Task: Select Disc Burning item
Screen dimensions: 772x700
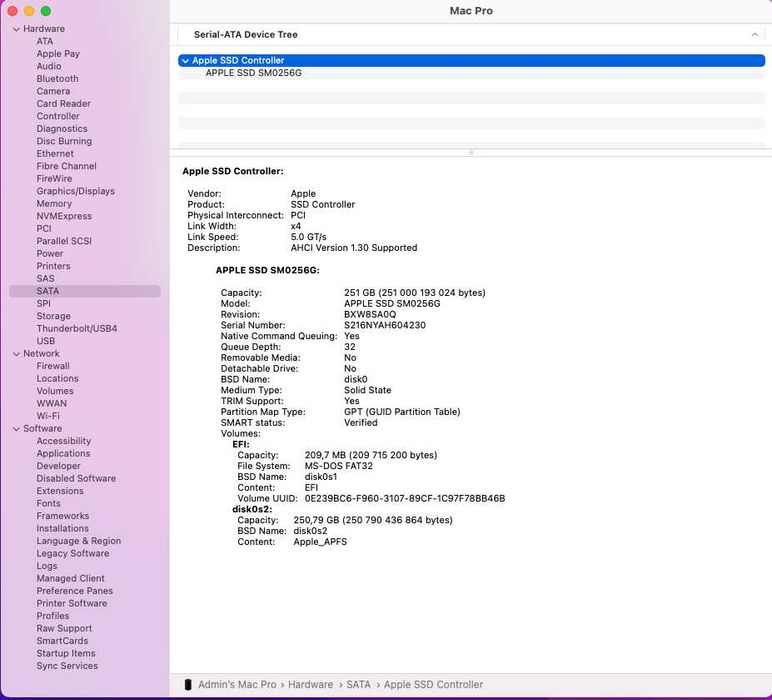Action: point(64,141)
